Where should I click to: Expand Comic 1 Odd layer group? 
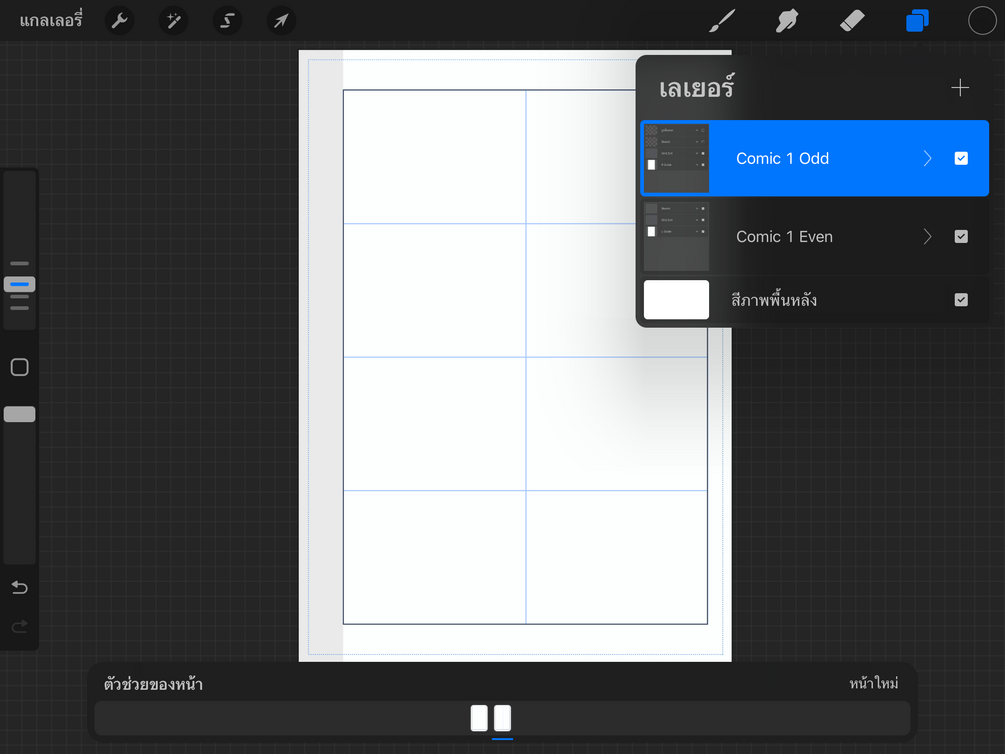coord(926,158)
